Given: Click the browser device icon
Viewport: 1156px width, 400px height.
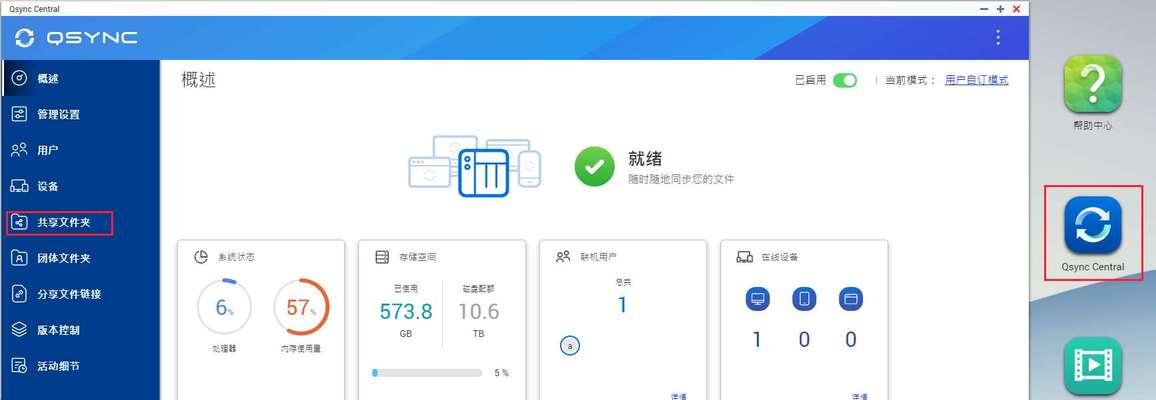Looking at the screenshot, I should click(x=851, y=299).
